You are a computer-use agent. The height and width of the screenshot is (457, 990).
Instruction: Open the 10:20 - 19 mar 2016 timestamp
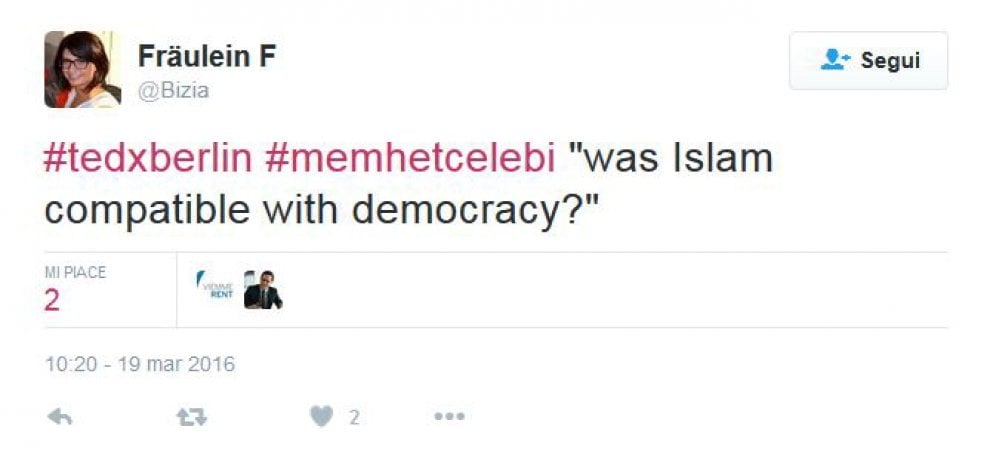click(140, 364)
